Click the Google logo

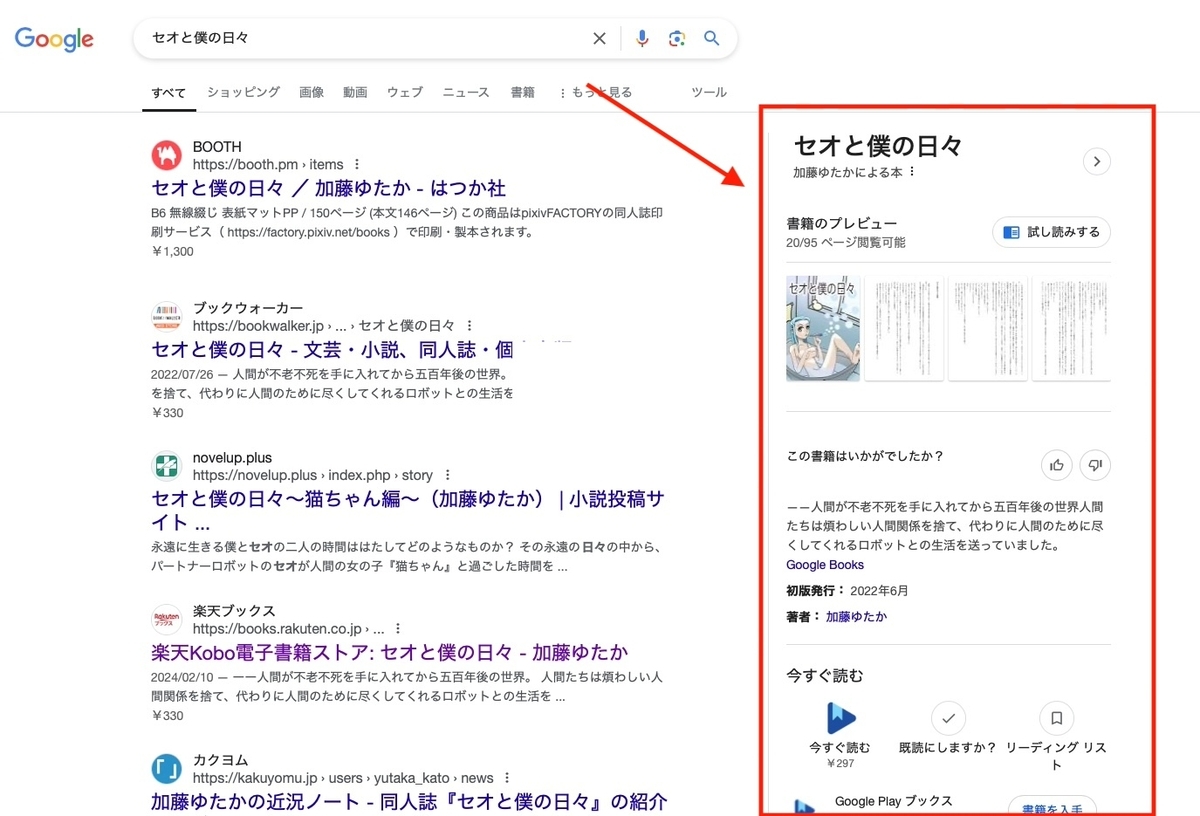coord(54,39)
